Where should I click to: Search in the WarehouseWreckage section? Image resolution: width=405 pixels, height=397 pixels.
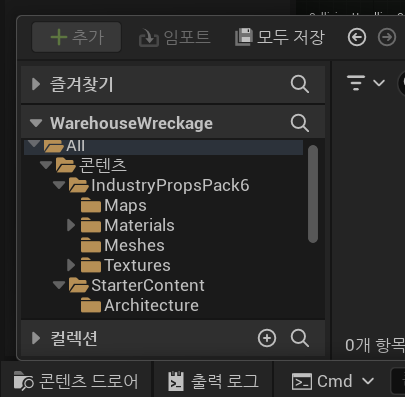pyautogui.click(x=299, y=123)
